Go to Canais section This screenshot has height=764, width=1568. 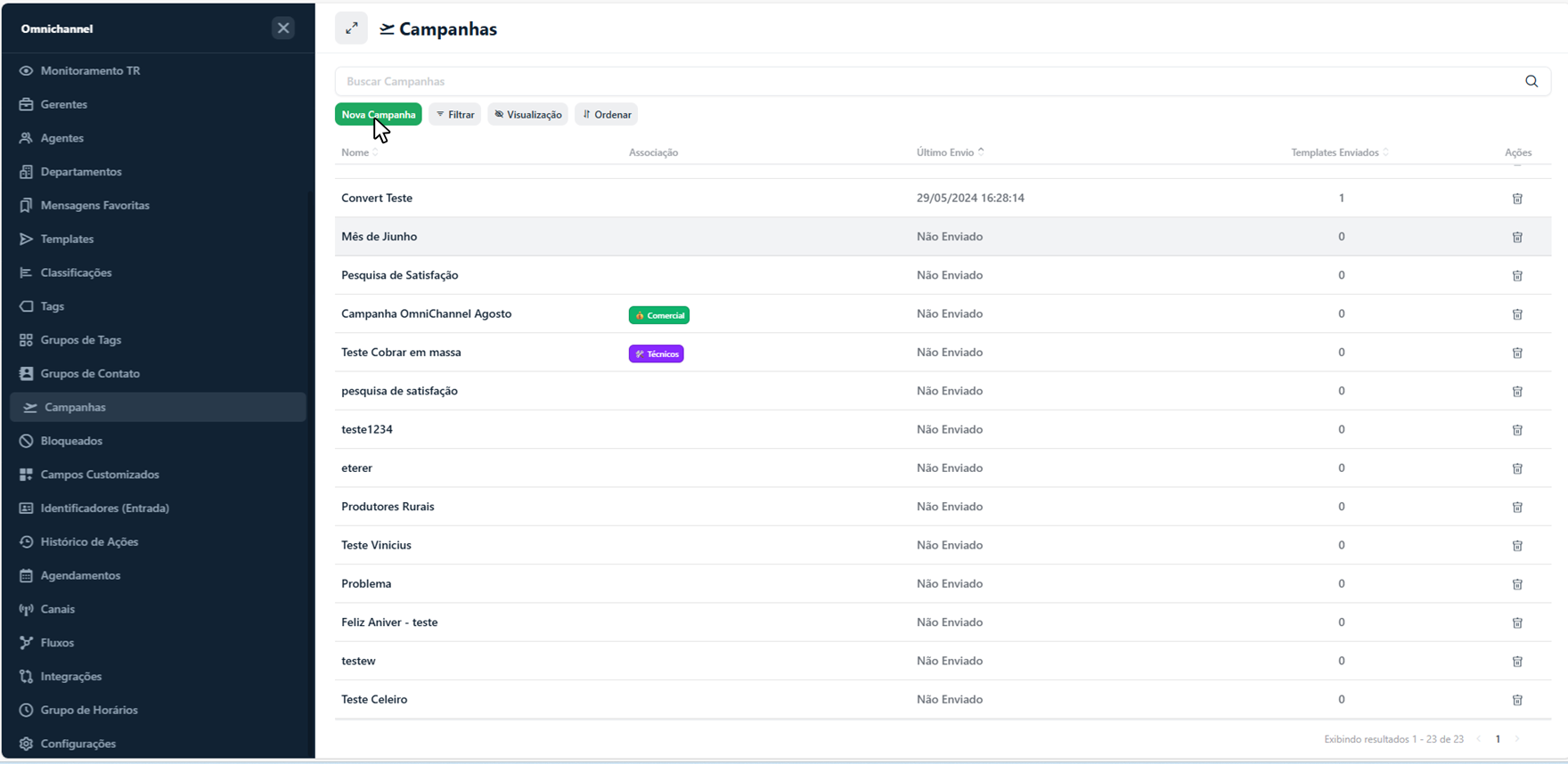click(x=58, y=609)
